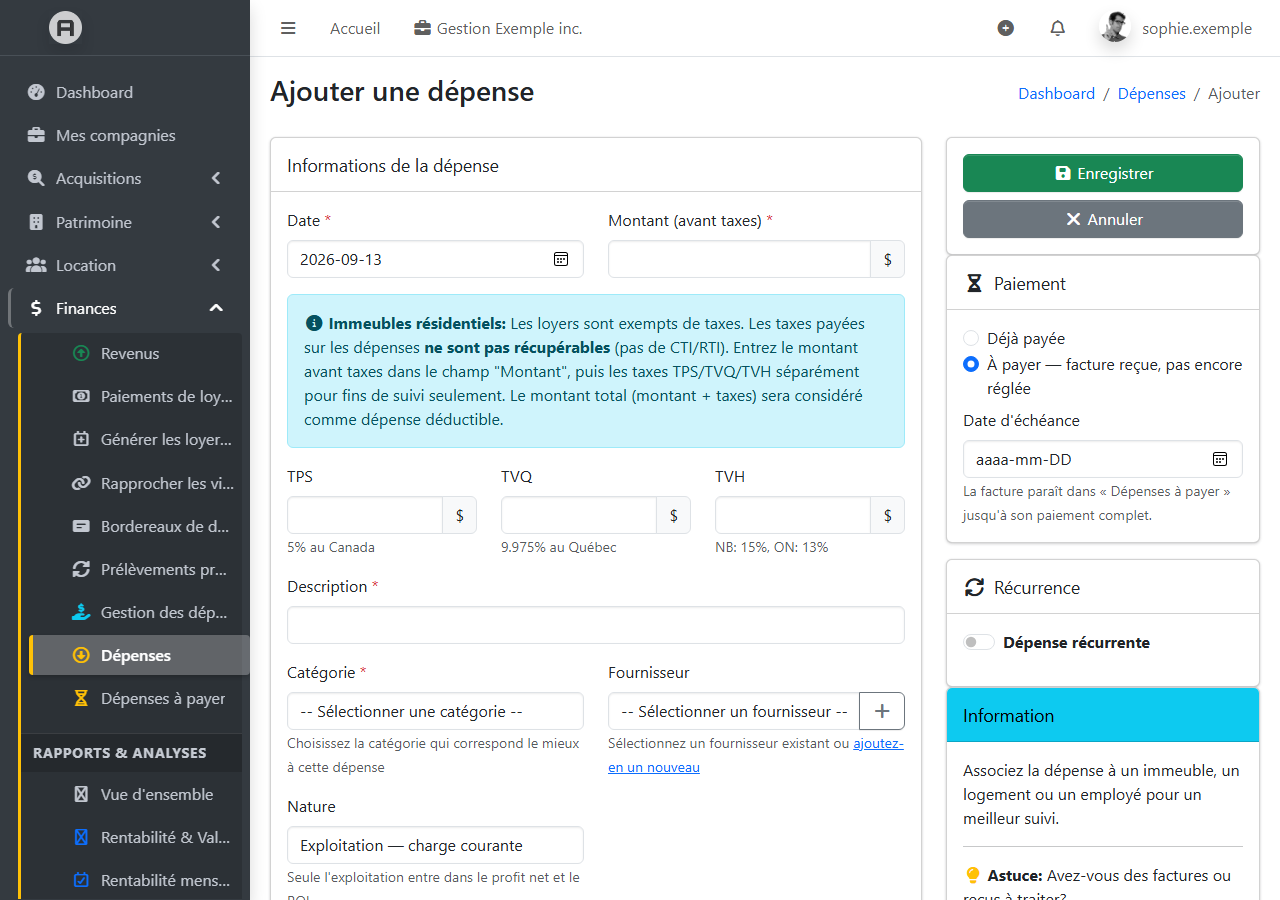
Task: Click the Accueil link in top bar
Action: [355, 28]
